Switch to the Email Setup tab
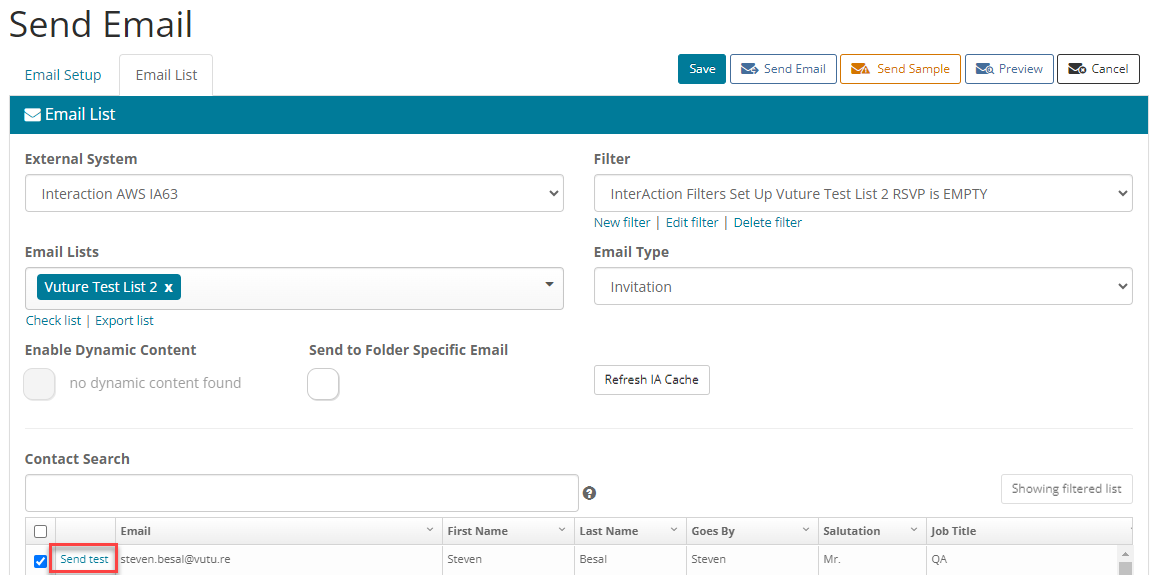 tap(63, 75)
